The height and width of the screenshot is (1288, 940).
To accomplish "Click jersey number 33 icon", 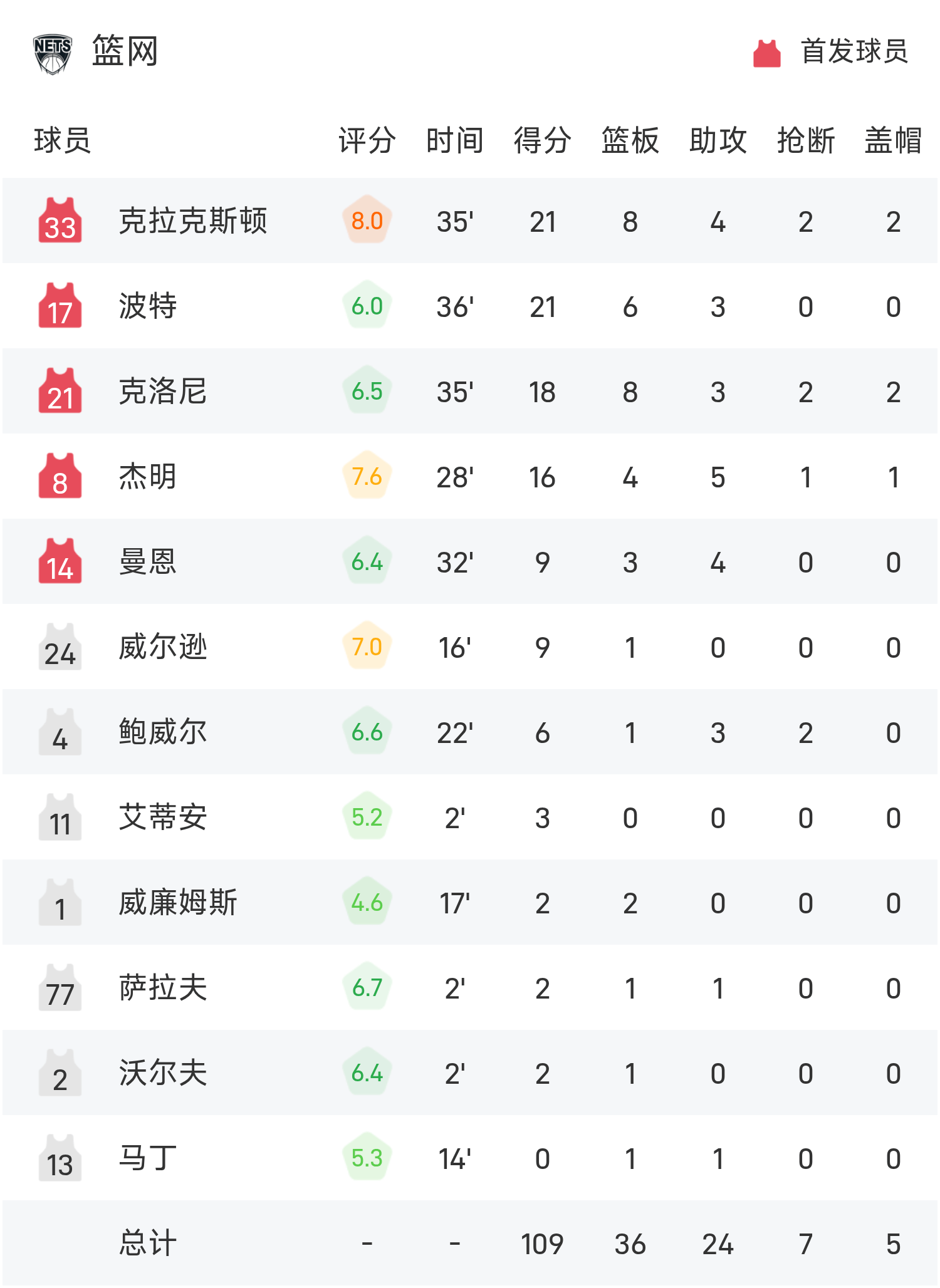I will click(60, 221).
